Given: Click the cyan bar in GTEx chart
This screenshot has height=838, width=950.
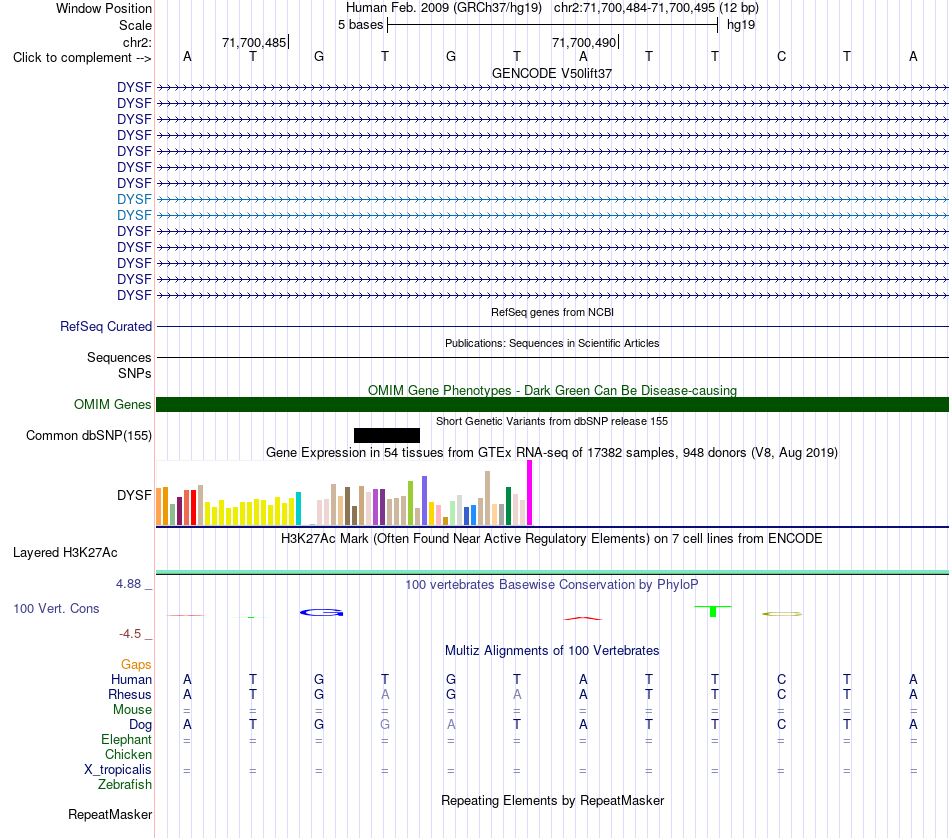Looking at the screenshot, I should point(298,508).
